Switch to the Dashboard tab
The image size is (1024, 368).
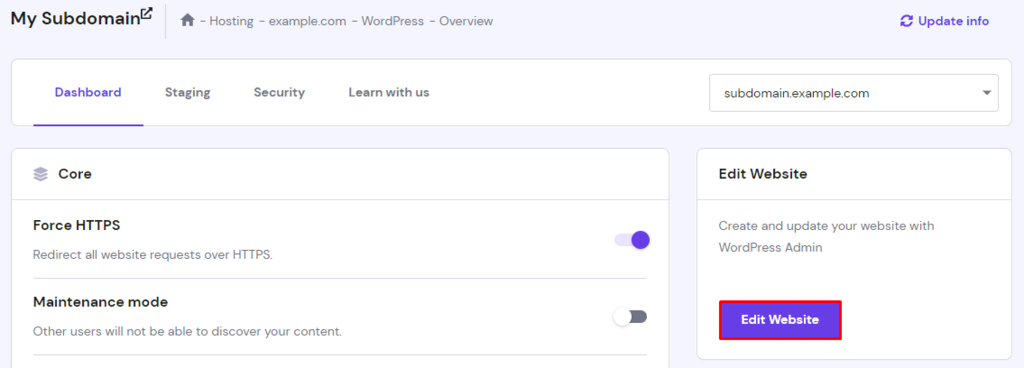point(88,93)
